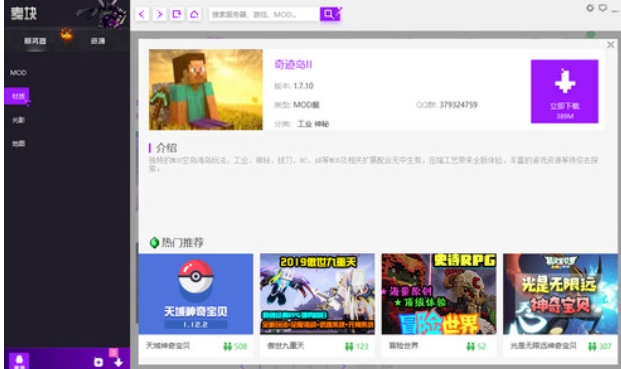The height and width of the screenshot is (369, 621).
Task: Open the download arrow icon in bottom bar
Action: tap(118, 362)
